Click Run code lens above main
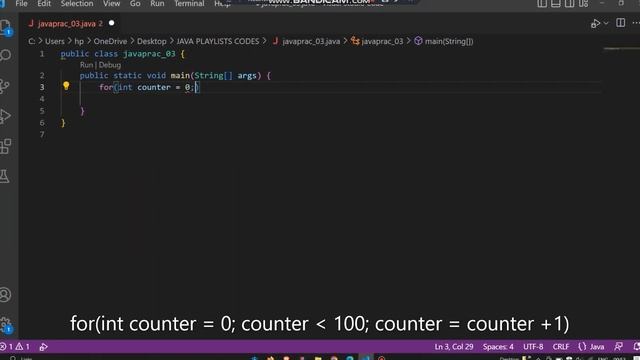640x360 pixels. click(x=86, y=65)
